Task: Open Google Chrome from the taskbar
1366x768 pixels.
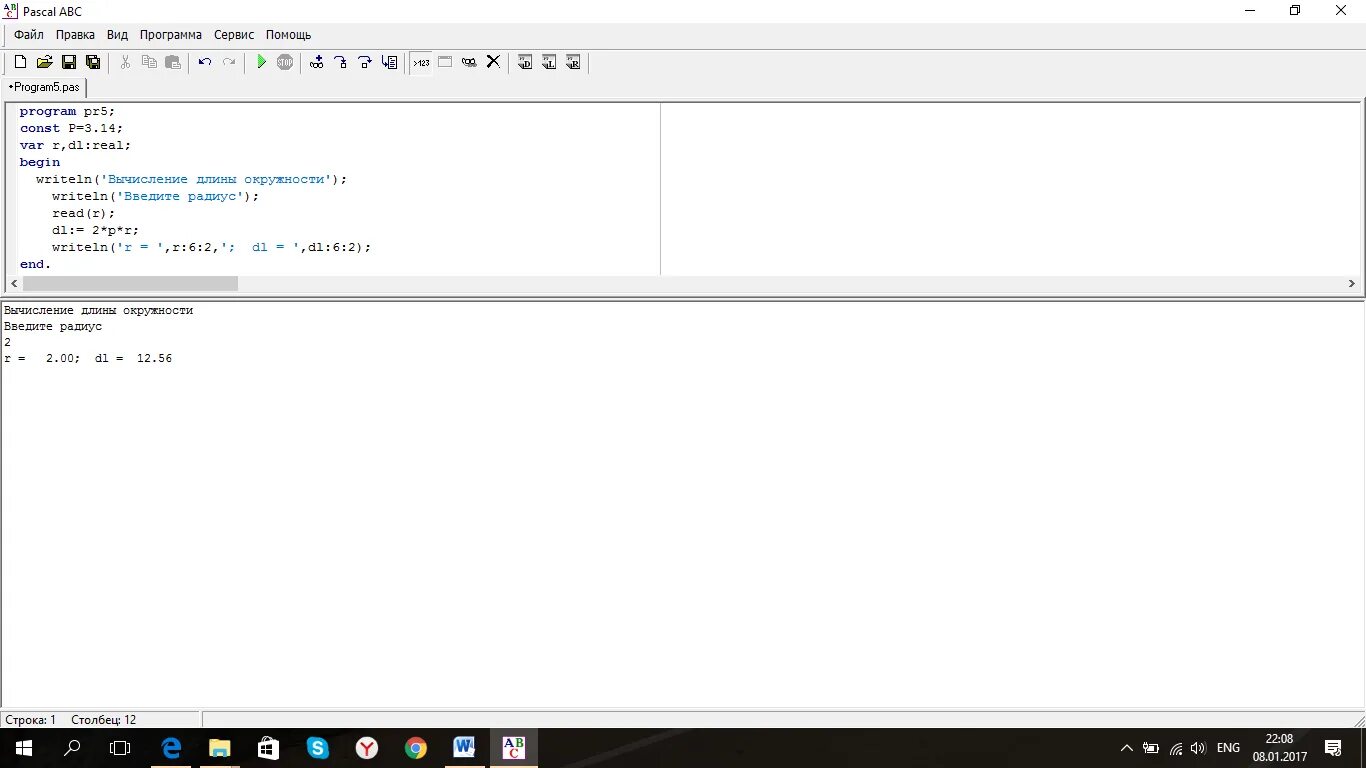Action: (416, 748)
